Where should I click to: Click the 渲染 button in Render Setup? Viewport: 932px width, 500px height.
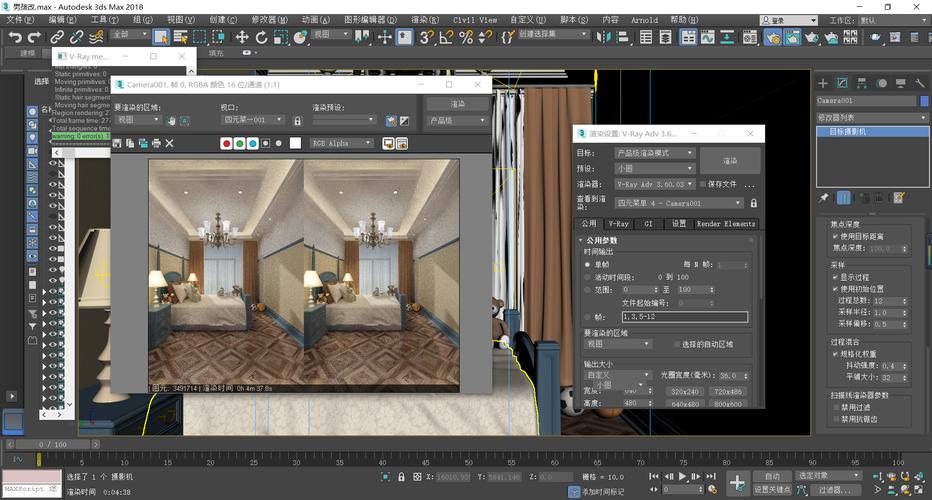click(x=730, y=160)
